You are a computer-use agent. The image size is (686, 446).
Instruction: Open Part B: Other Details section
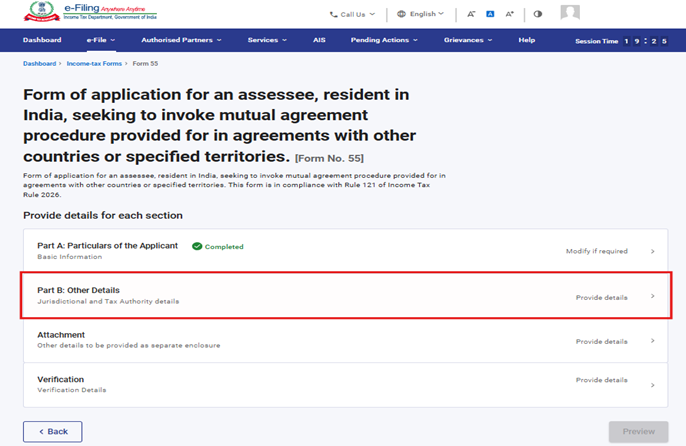pos(345,295)
